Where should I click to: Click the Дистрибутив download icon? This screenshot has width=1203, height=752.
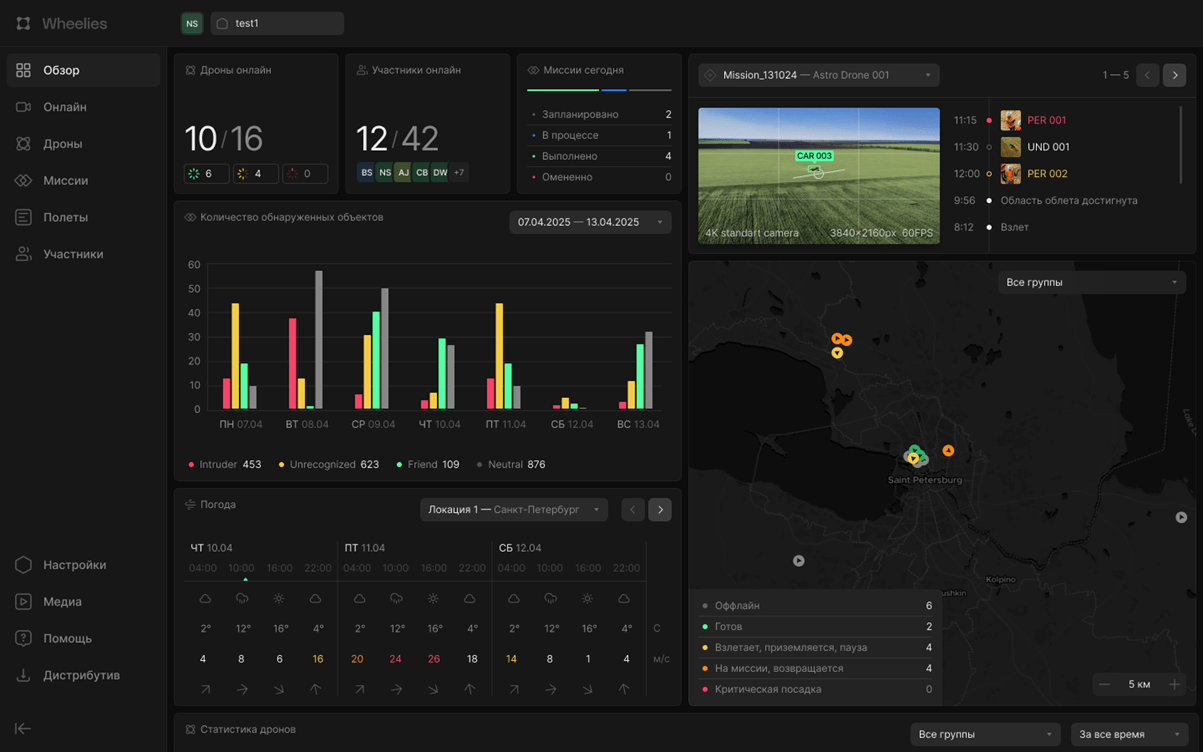(23, 675)
